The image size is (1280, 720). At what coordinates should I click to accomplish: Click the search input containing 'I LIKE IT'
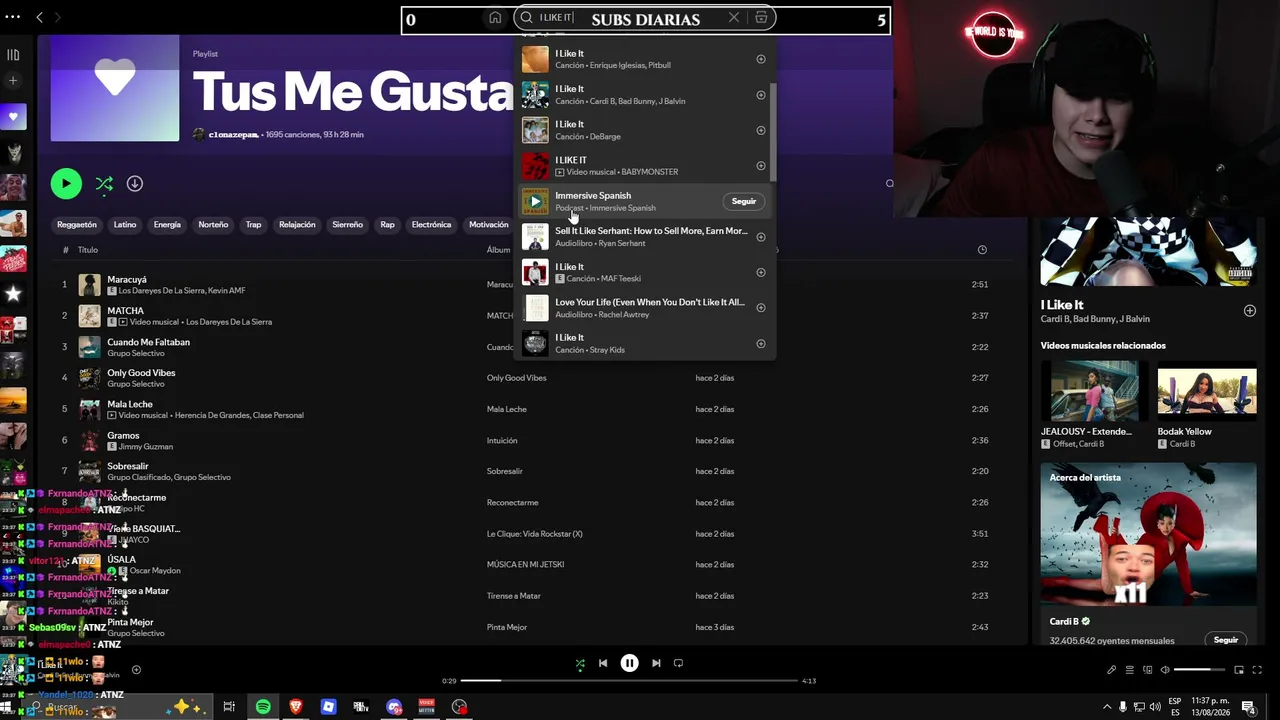(644, 18)
